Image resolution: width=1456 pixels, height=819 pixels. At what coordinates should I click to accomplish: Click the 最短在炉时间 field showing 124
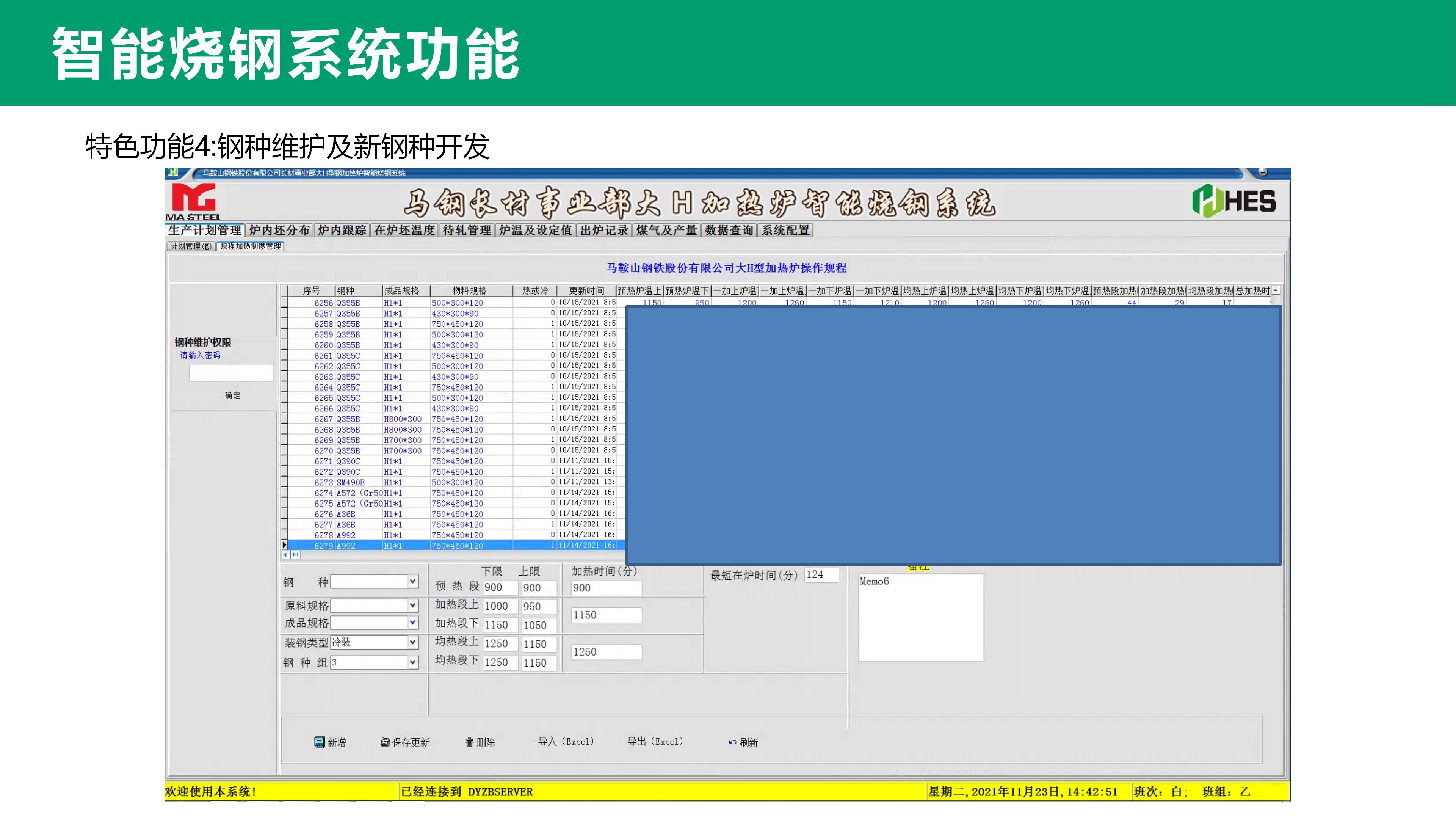coord(821,575)
